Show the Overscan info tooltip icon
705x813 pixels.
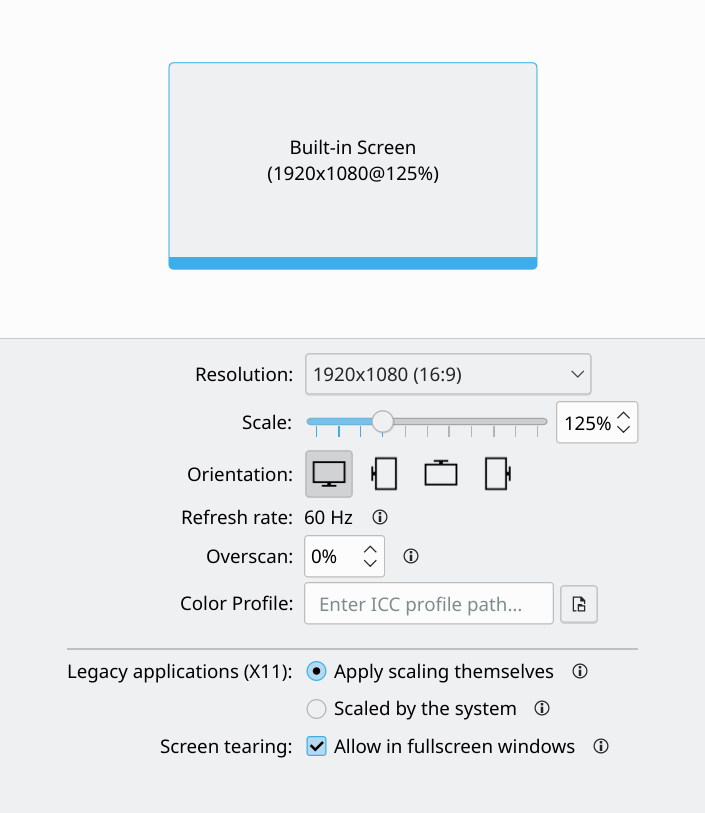pyautogui.click(x=410, y=556)
